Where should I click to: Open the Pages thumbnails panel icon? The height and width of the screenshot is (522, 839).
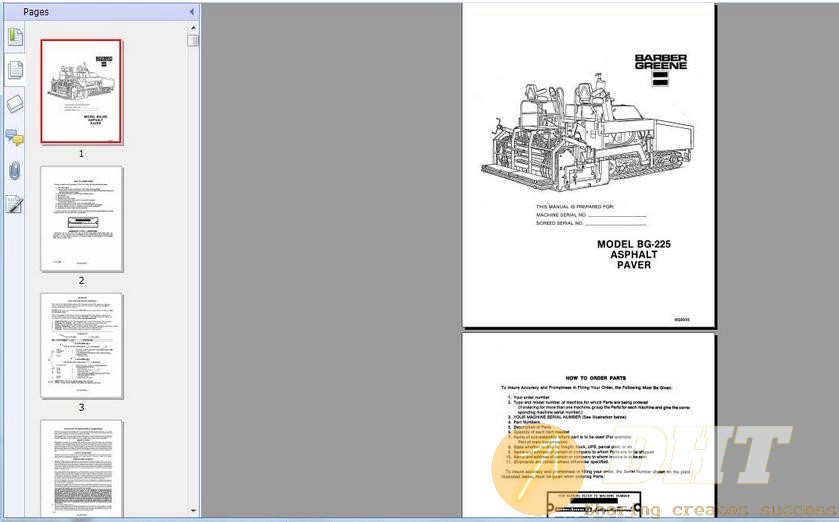click(15, 70)
